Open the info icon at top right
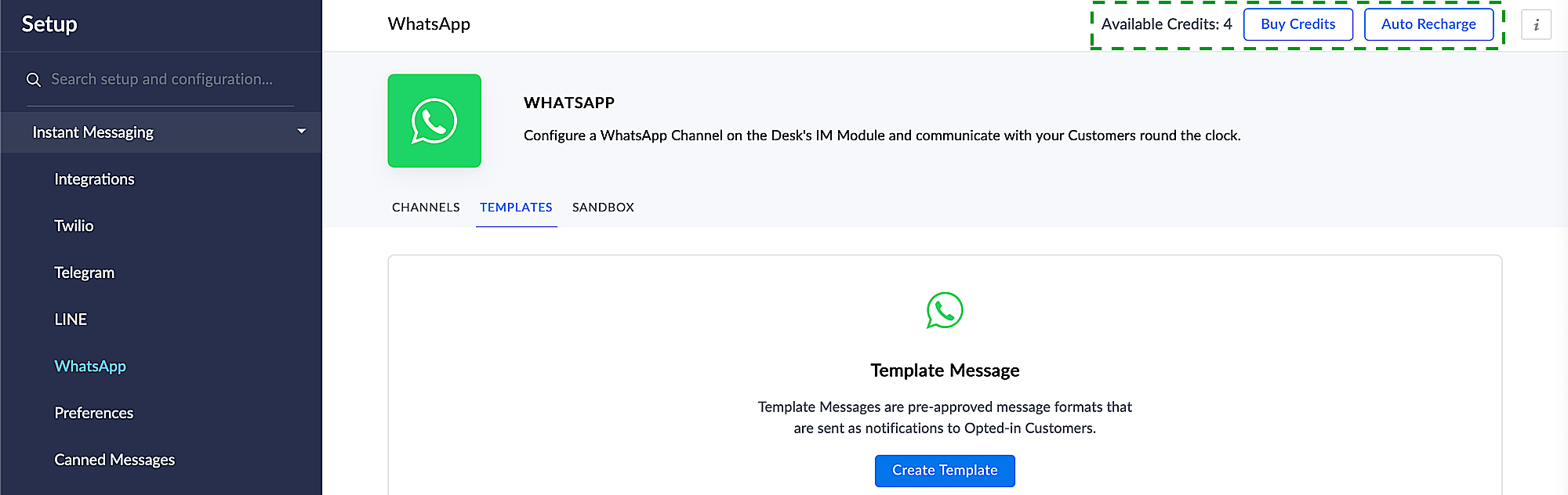The height and width of the screenshot is (495, 1568). pyautogui.click(x=1536, y=24)
